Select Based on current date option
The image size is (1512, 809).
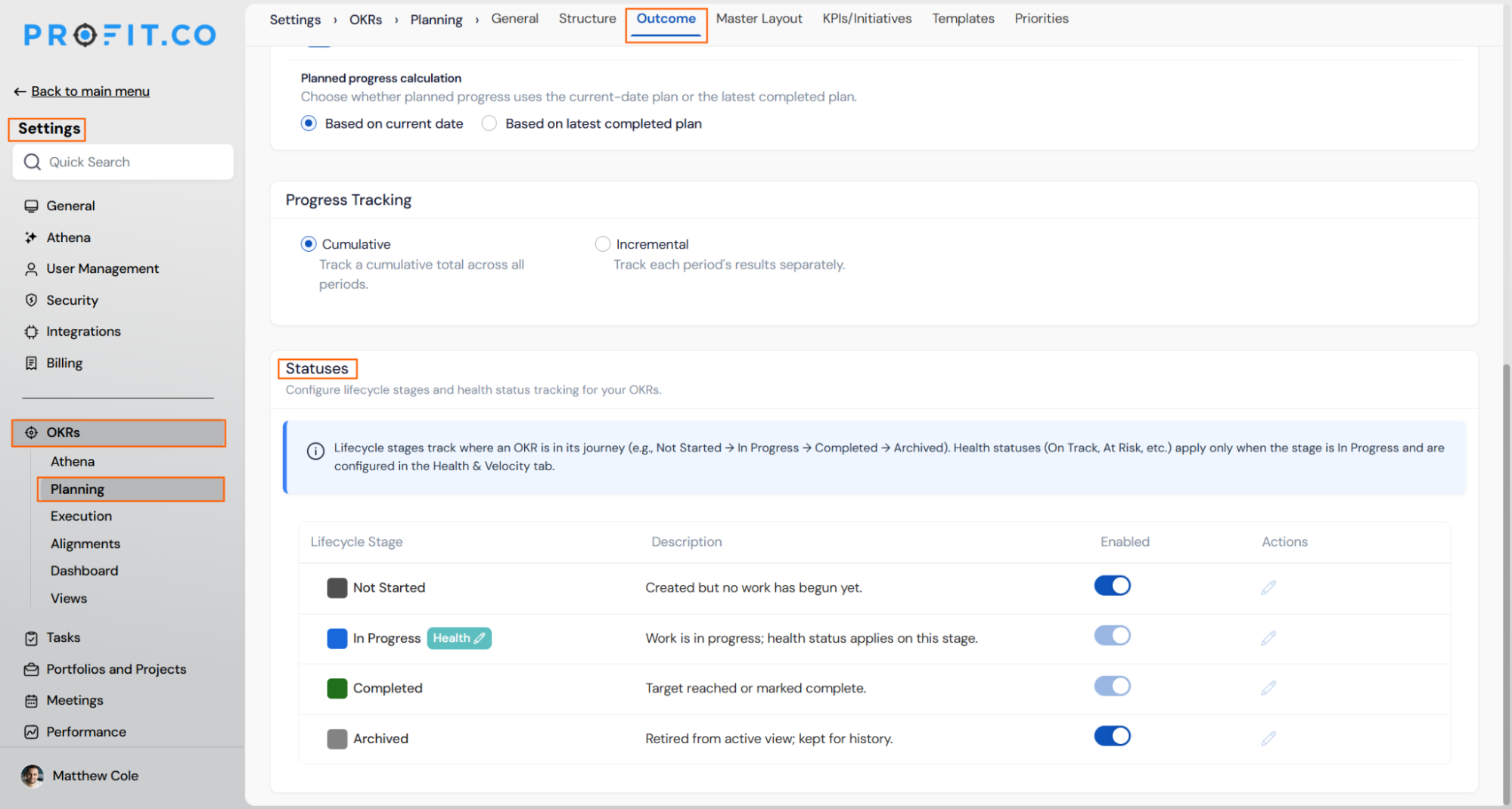click(309, 123)
